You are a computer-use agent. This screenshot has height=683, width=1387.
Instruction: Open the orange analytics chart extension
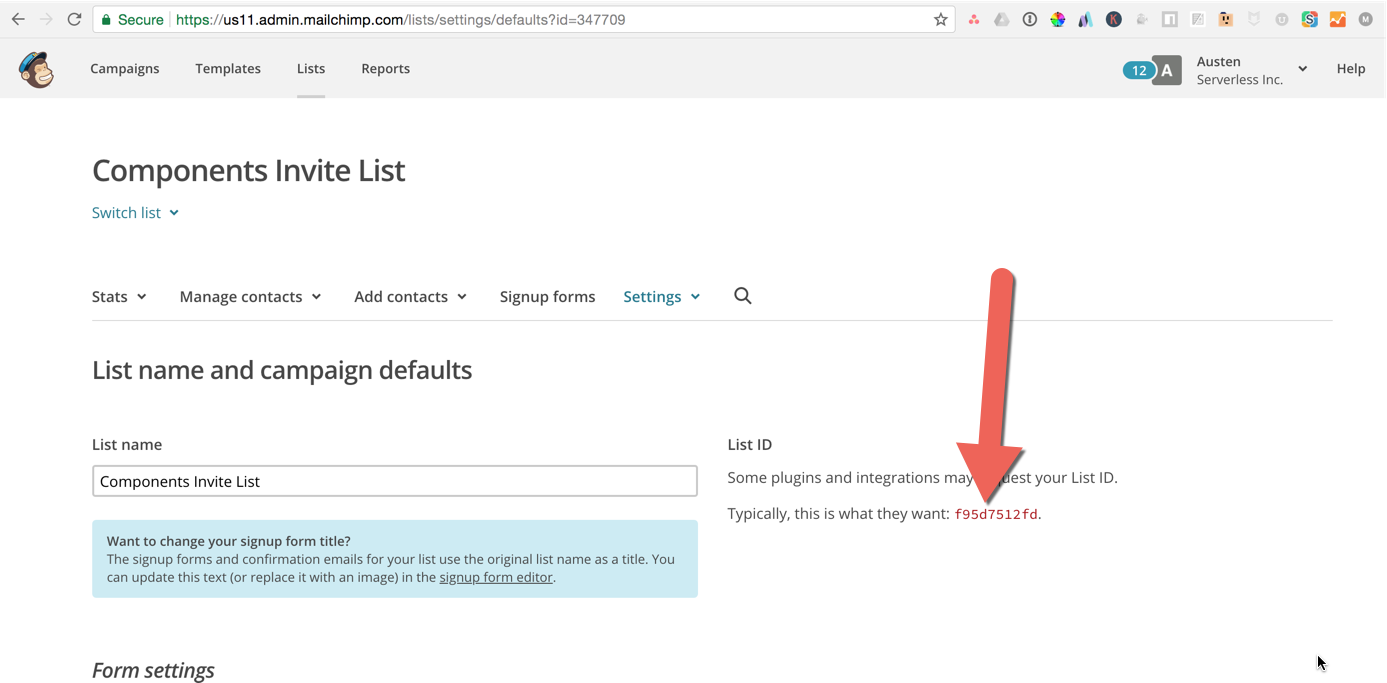point(1337,19)
